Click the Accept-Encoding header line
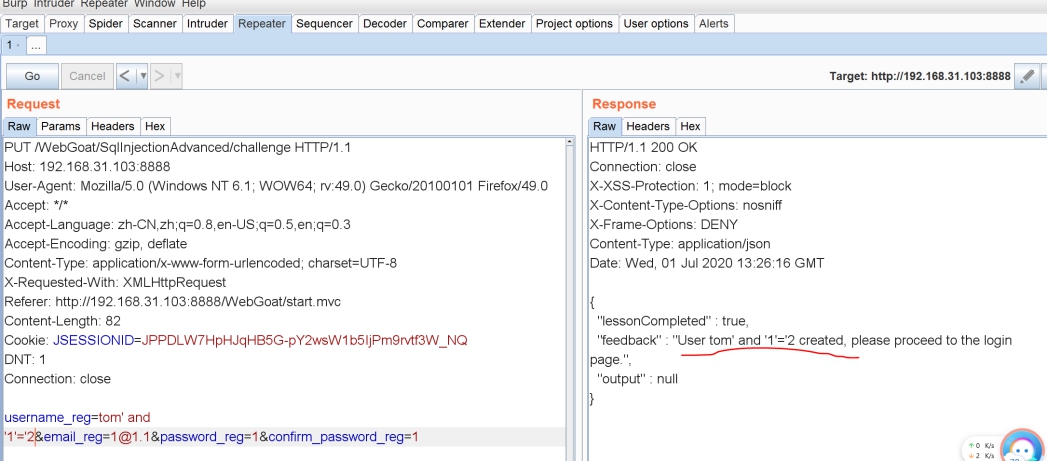The image size is (1048, 462). click(x=96, y=244)
